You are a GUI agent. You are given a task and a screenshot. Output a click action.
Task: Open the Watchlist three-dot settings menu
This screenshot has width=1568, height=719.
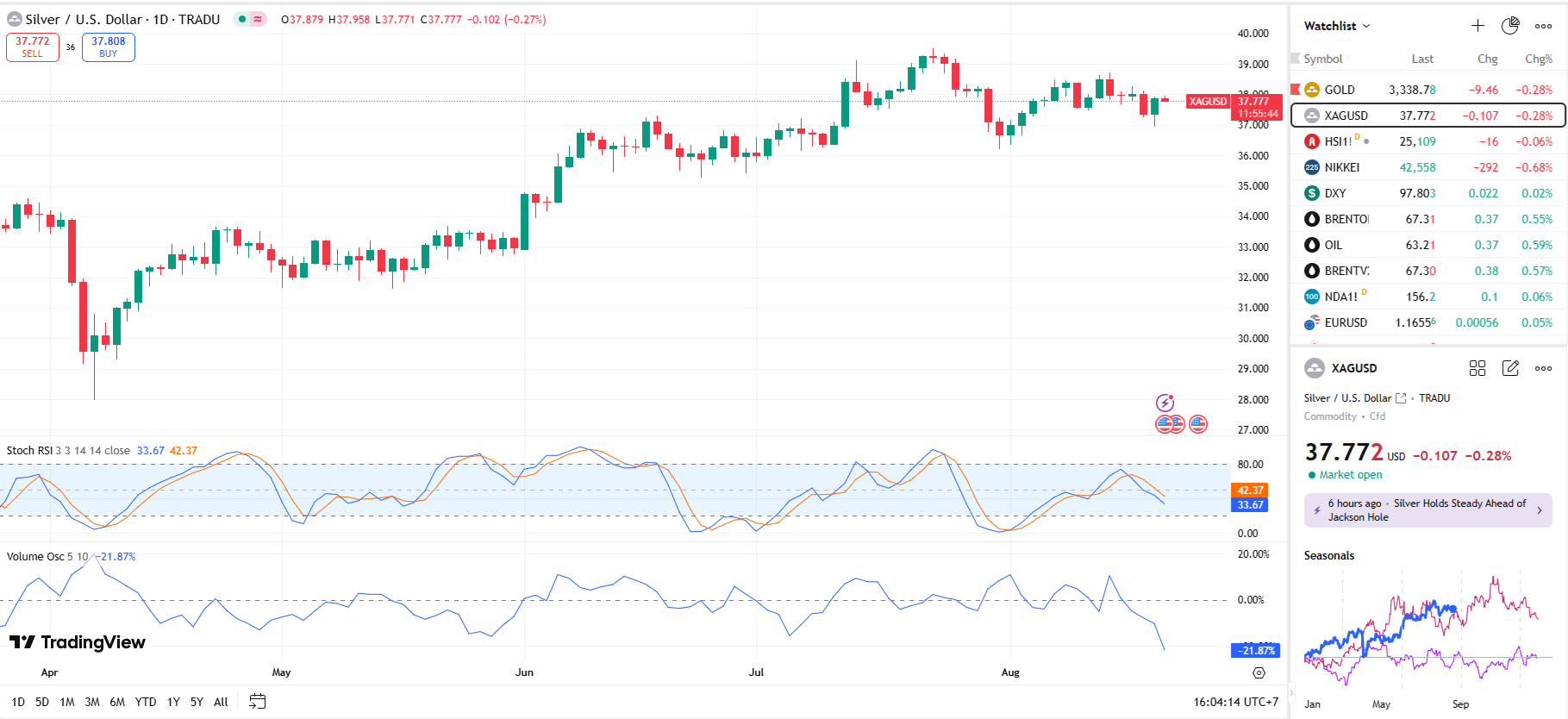1543,26
